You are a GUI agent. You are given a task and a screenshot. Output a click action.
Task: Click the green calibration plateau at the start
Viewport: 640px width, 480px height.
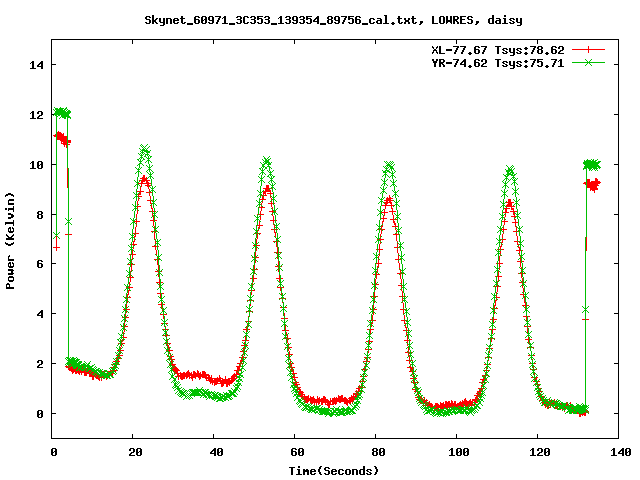point(62,113)
